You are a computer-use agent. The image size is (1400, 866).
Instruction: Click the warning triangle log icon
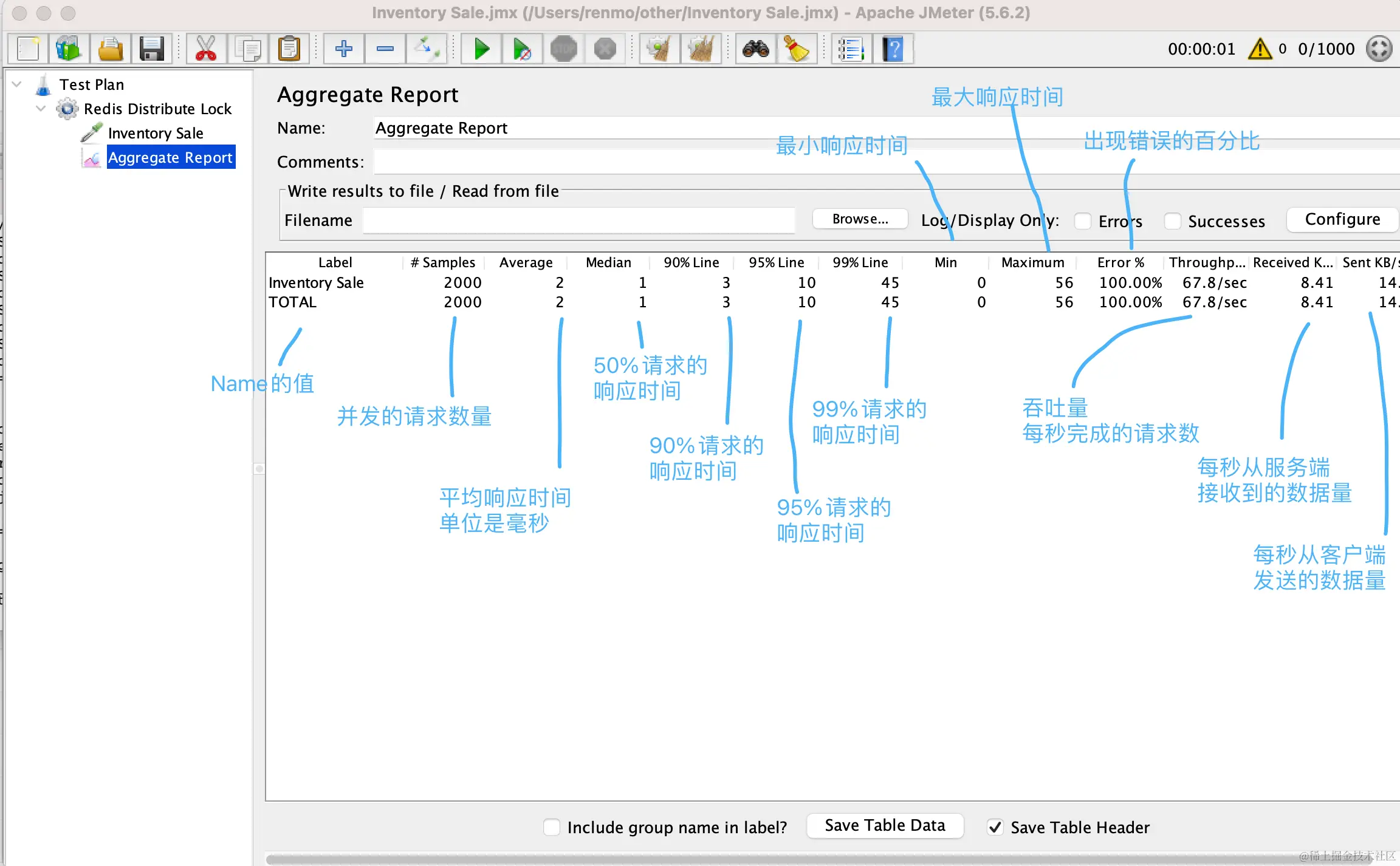1260,49
